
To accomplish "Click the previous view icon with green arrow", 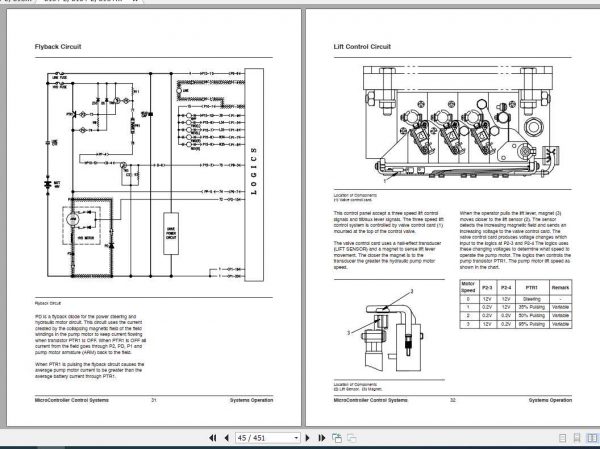I will (337, 438).
